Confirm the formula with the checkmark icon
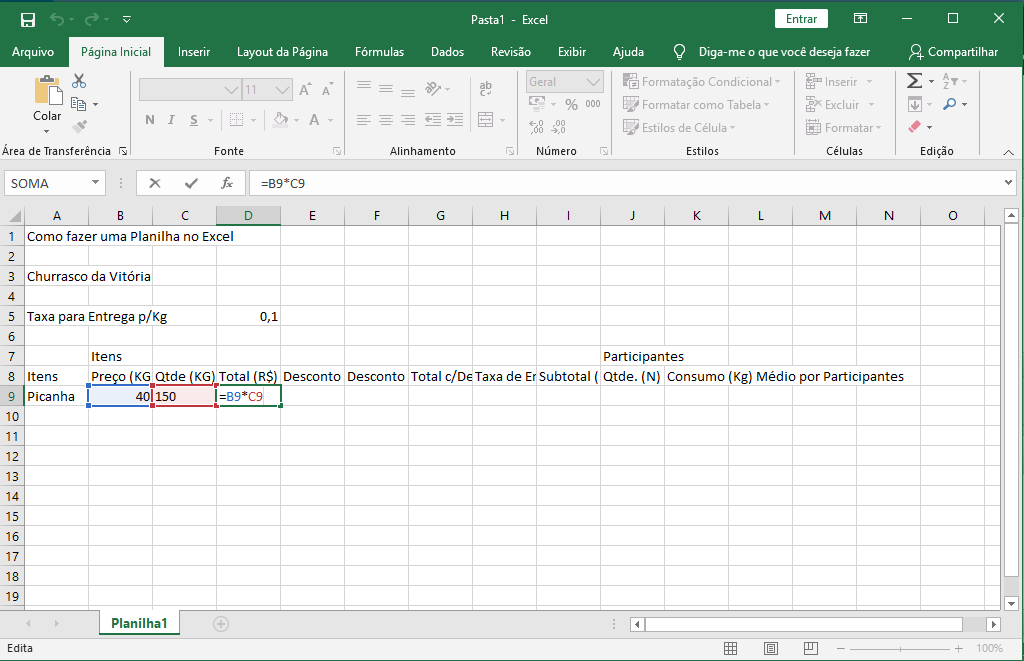 coord(191,183)
